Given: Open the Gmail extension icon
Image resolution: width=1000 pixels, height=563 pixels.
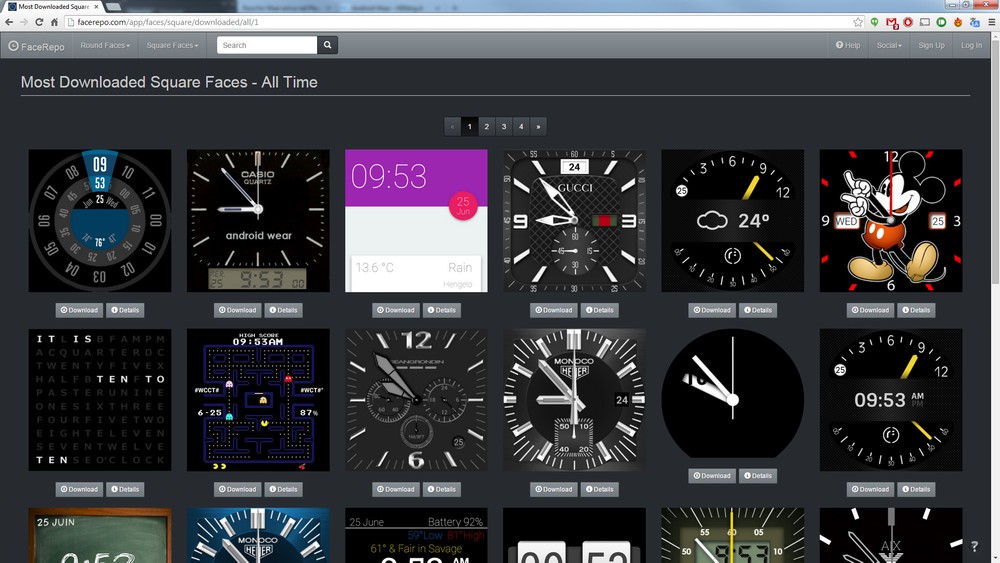Looking at the screenshot, I should coord(892,22).
